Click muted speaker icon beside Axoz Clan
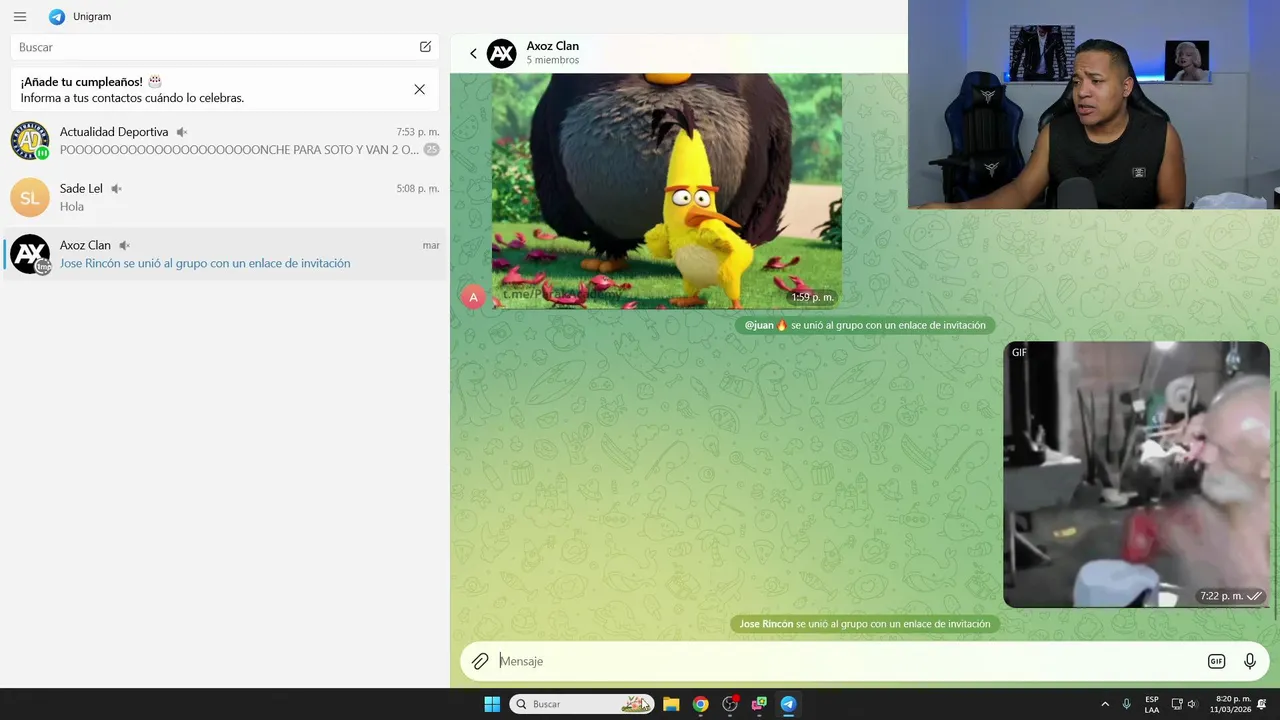Image resolution: width=1280 pixels, height=720 pixels. (x=124, y=245)
